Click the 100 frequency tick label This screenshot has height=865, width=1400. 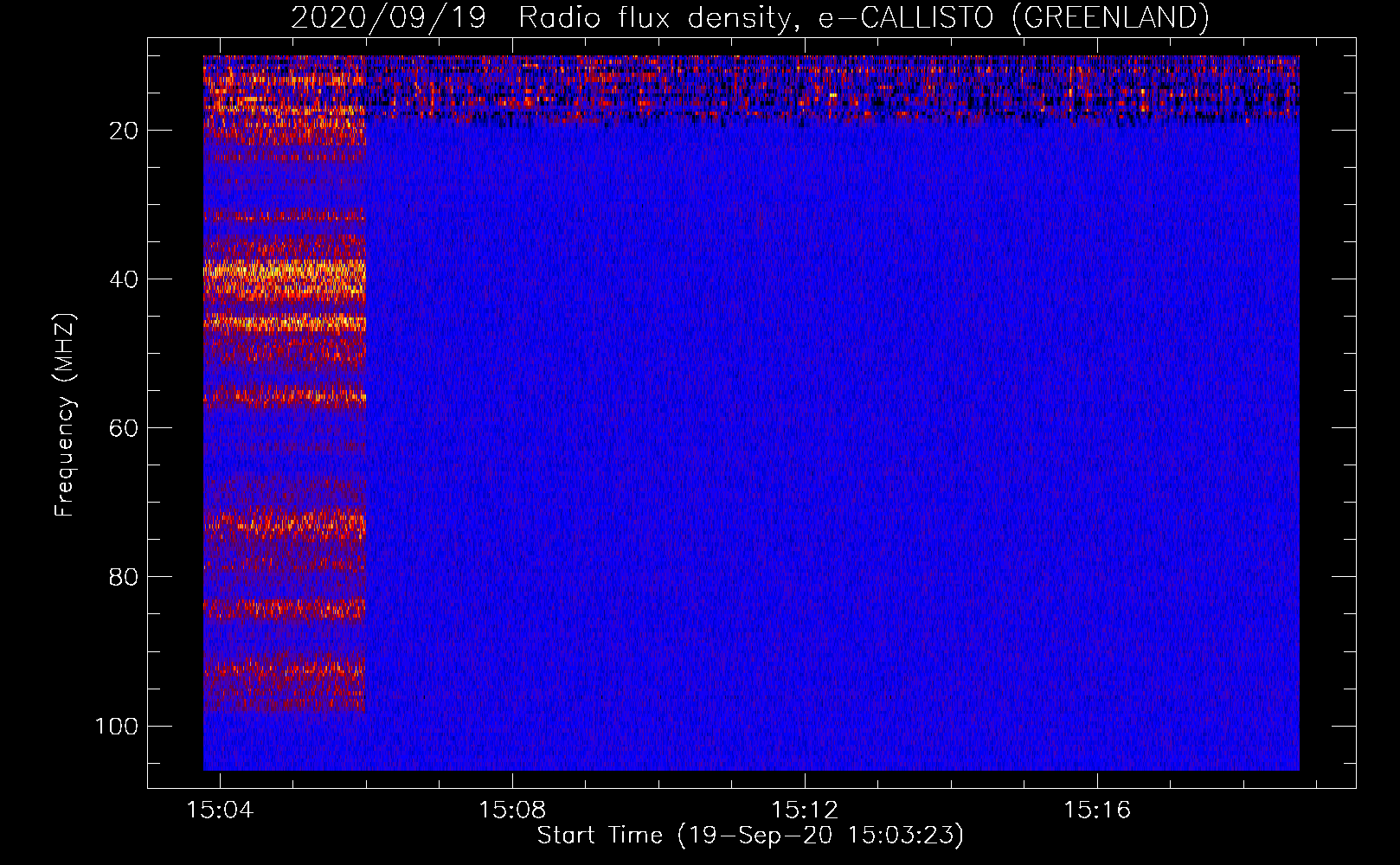coord(117,726)
